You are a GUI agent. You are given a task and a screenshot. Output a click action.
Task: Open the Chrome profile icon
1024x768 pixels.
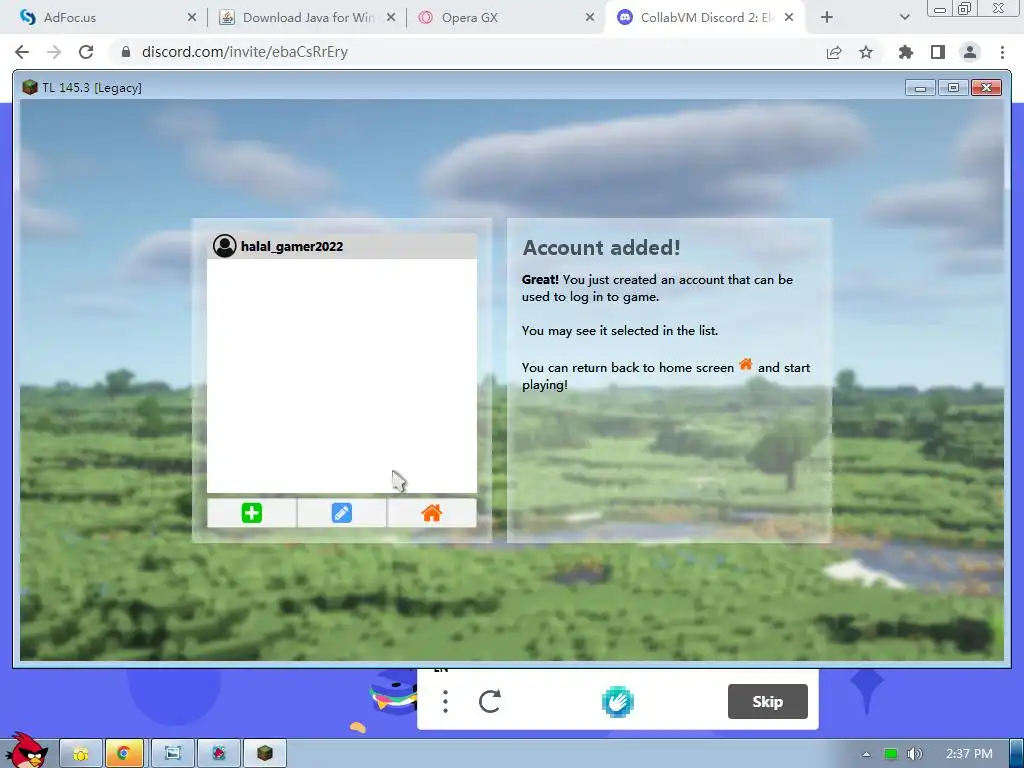(x=970, y=52)
